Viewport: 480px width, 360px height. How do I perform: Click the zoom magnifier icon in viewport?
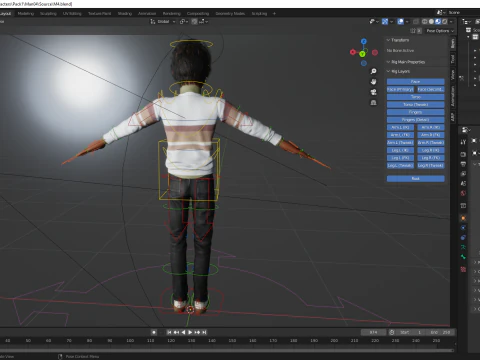click(x=374, y=71)
